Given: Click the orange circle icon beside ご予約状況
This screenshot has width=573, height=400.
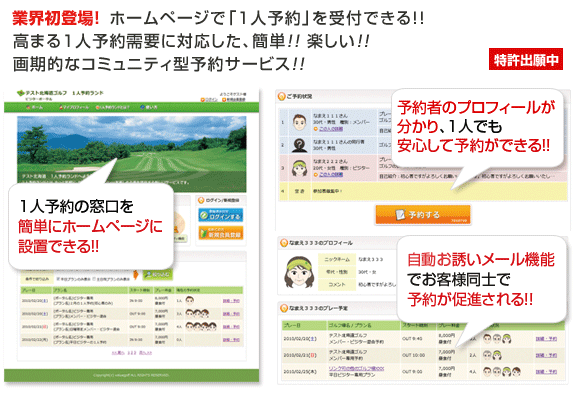Looking at the screenshot, I should point(281,96).
